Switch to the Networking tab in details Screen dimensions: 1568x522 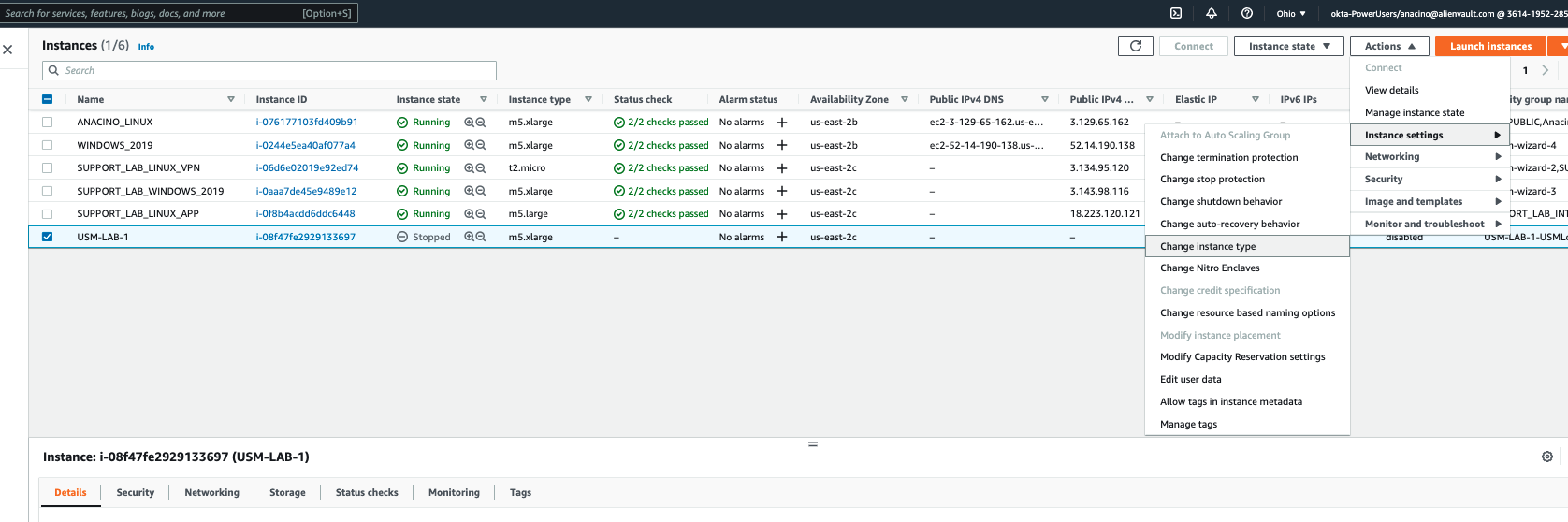pos(212,492)
